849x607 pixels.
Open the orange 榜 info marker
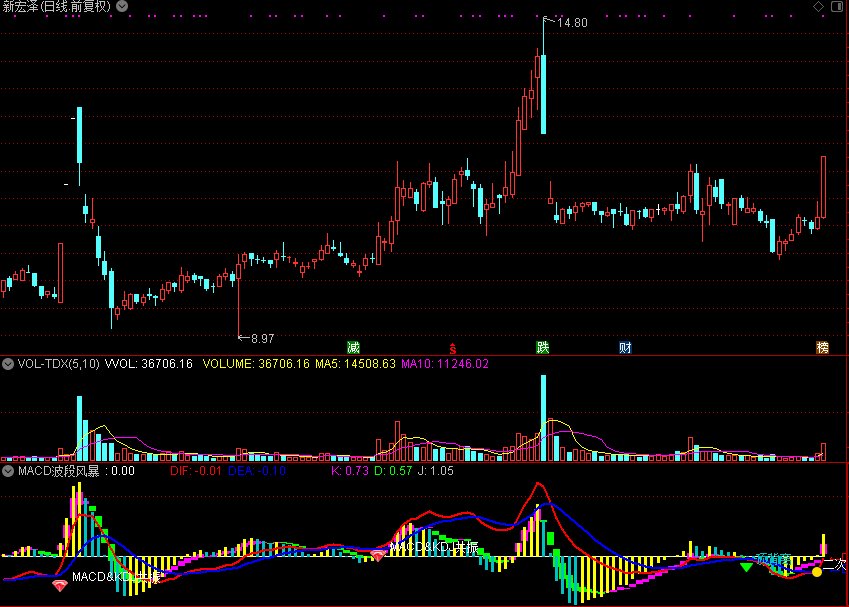click(822, 347)
